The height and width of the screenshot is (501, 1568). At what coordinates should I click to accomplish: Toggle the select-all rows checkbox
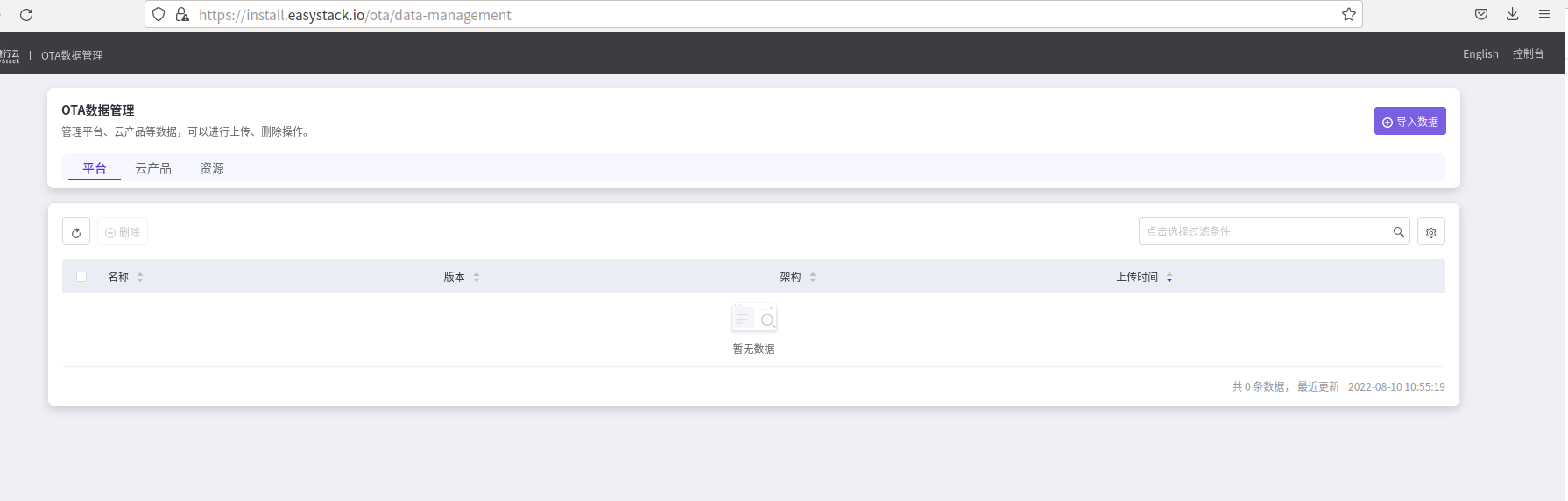click(x=81, y=277)
